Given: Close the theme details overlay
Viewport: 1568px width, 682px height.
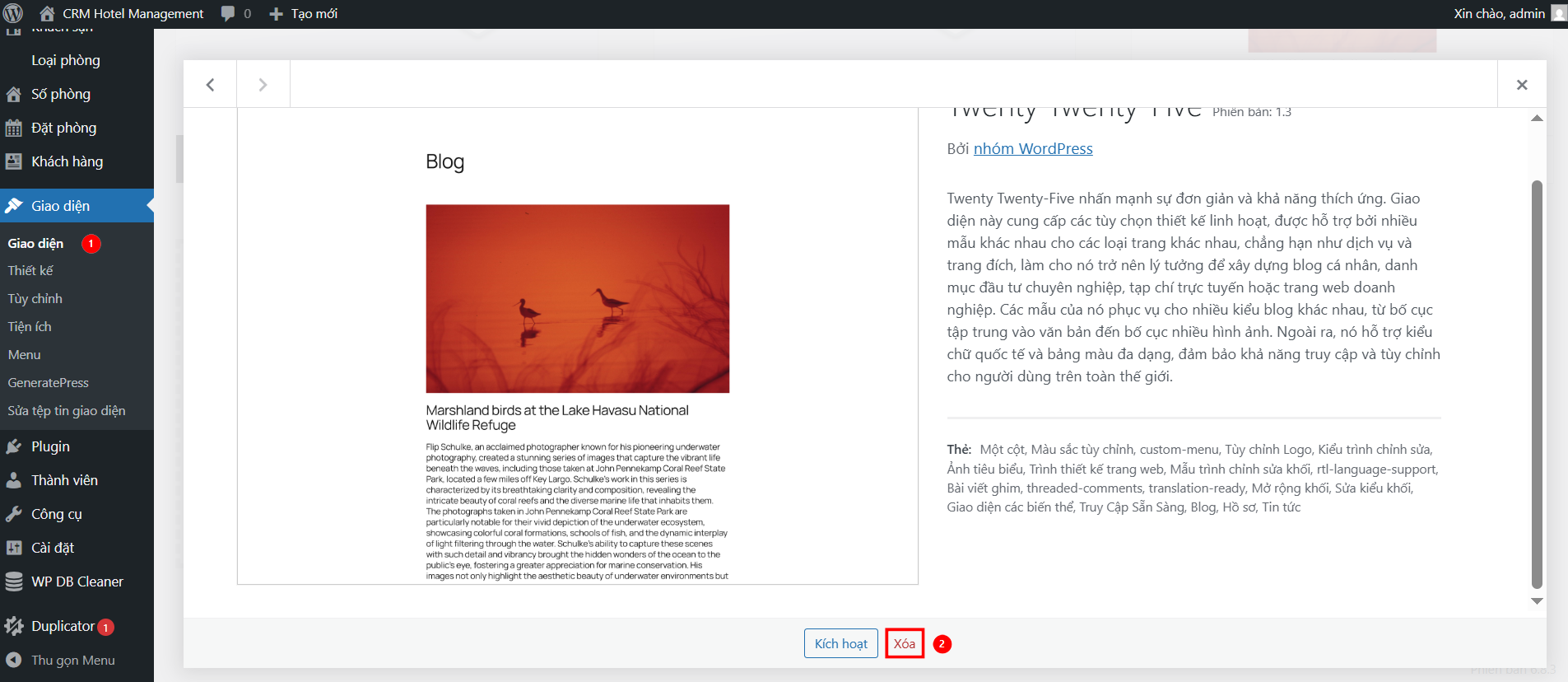Looking at the screenshot, I should [x=1522, y=84].
